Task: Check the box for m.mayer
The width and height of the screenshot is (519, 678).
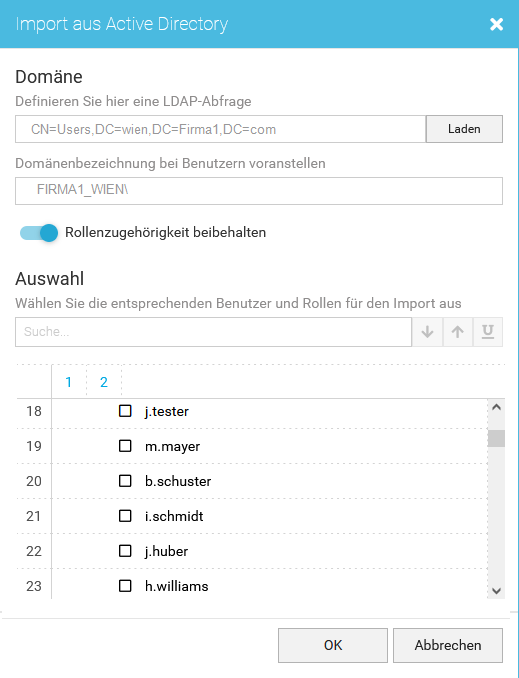Action: click(125, 446)
